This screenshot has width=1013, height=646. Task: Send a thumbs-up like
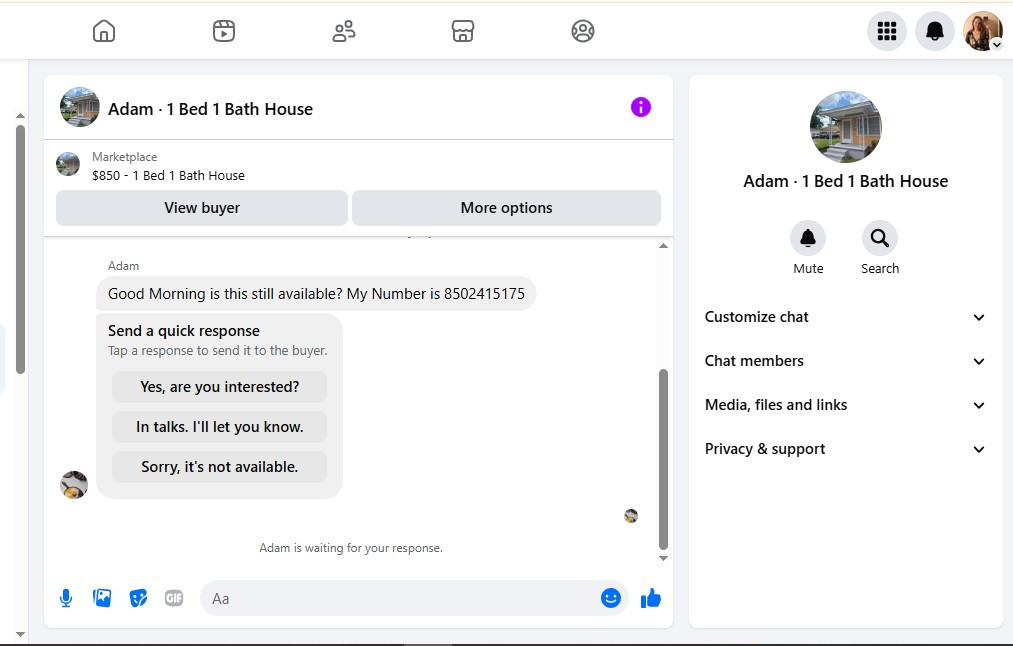tap(651, 598)
